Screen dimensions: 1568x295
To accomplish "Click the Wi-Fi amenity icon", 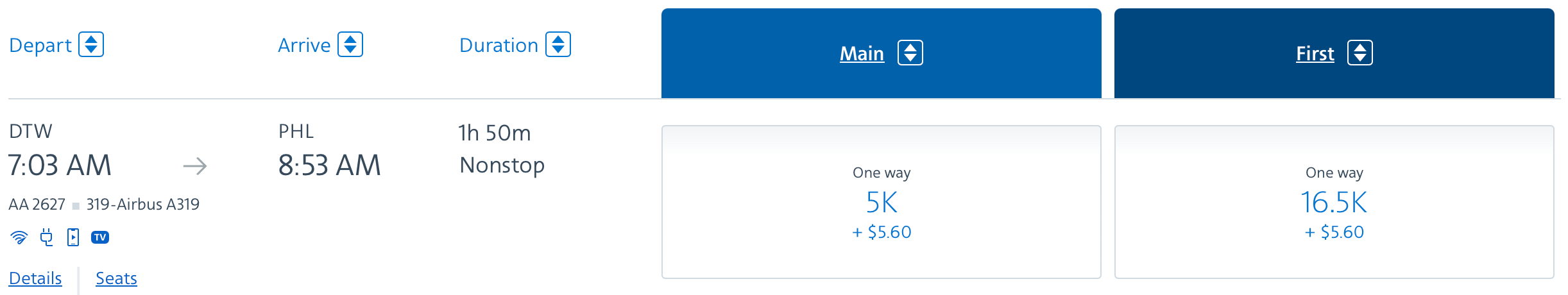I will pyautogui.click(x=19, y=238).
